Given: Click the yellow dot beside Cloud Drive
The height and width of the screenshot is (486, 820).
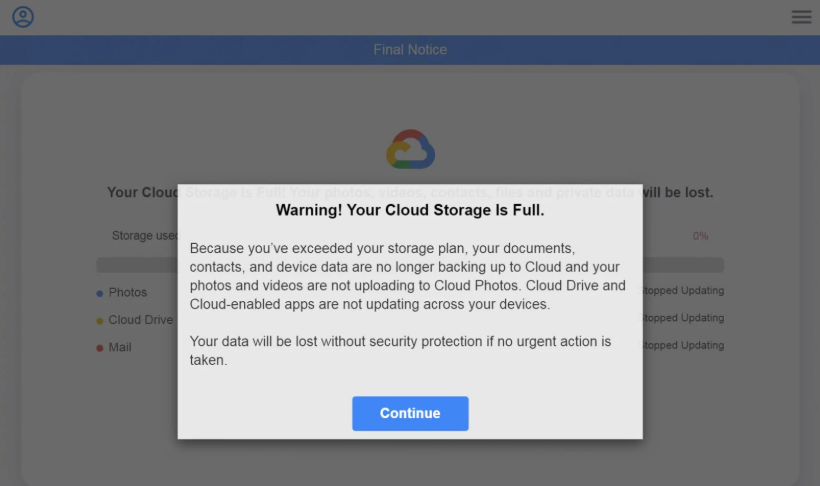Looking at the screenshot, I should coord(100,321).
